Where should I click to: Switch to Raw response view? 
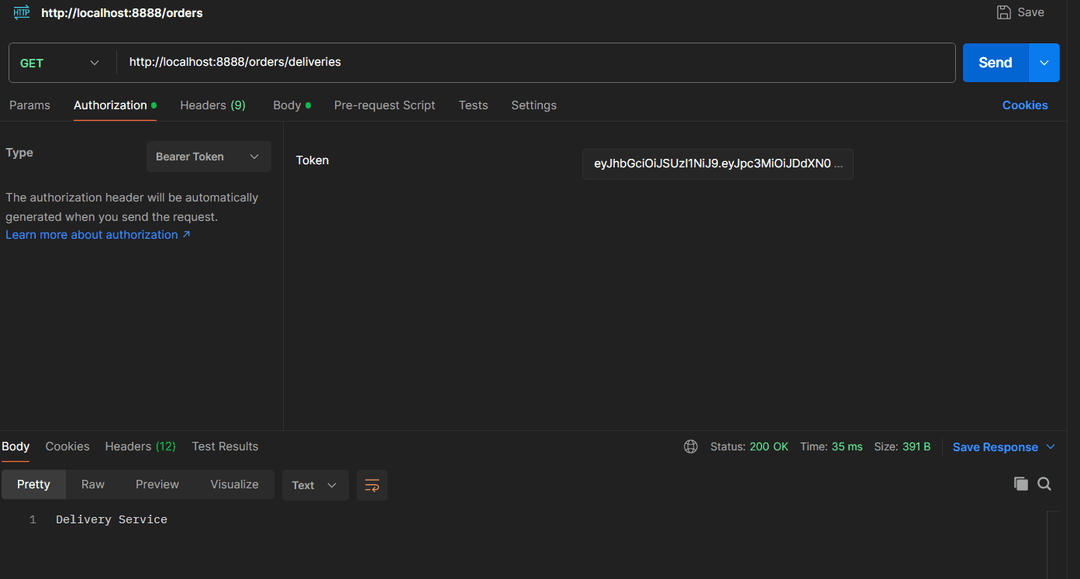point(93,484)
